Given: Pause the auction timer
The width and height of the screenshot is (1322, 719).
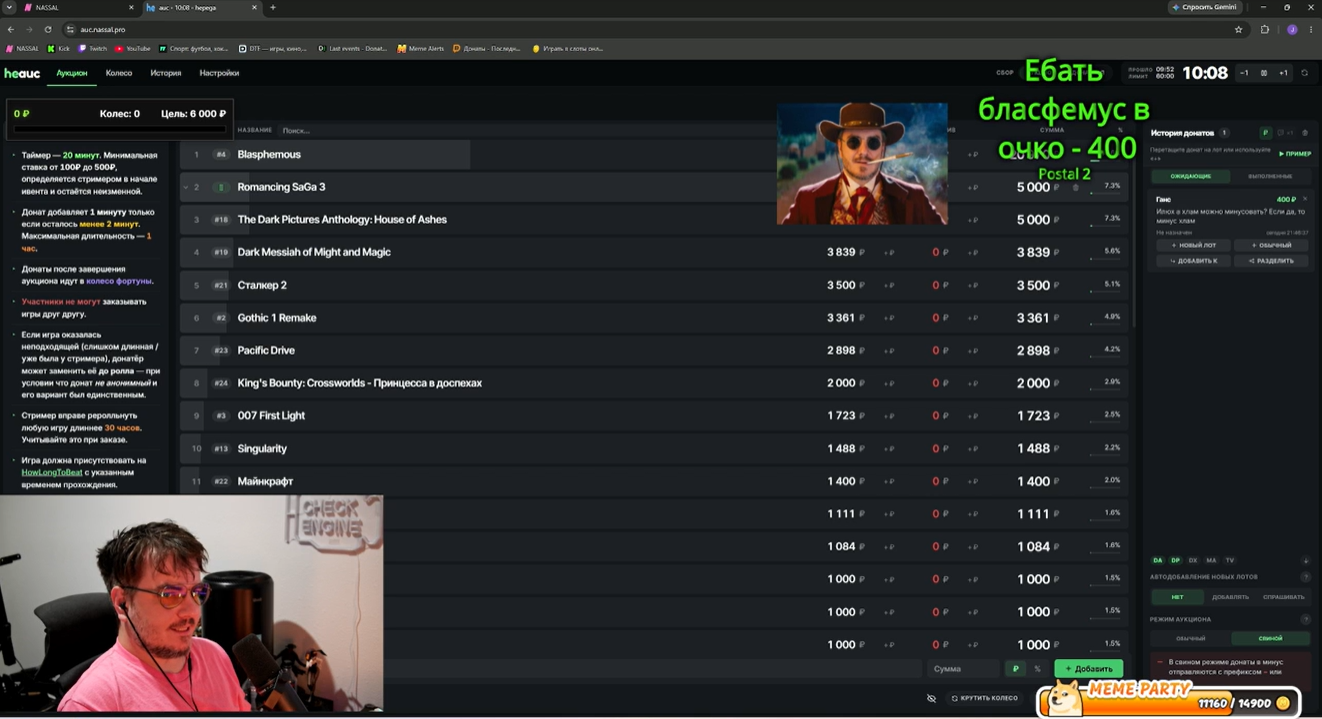Looking at the screenshot, I should coord(1264,73).
